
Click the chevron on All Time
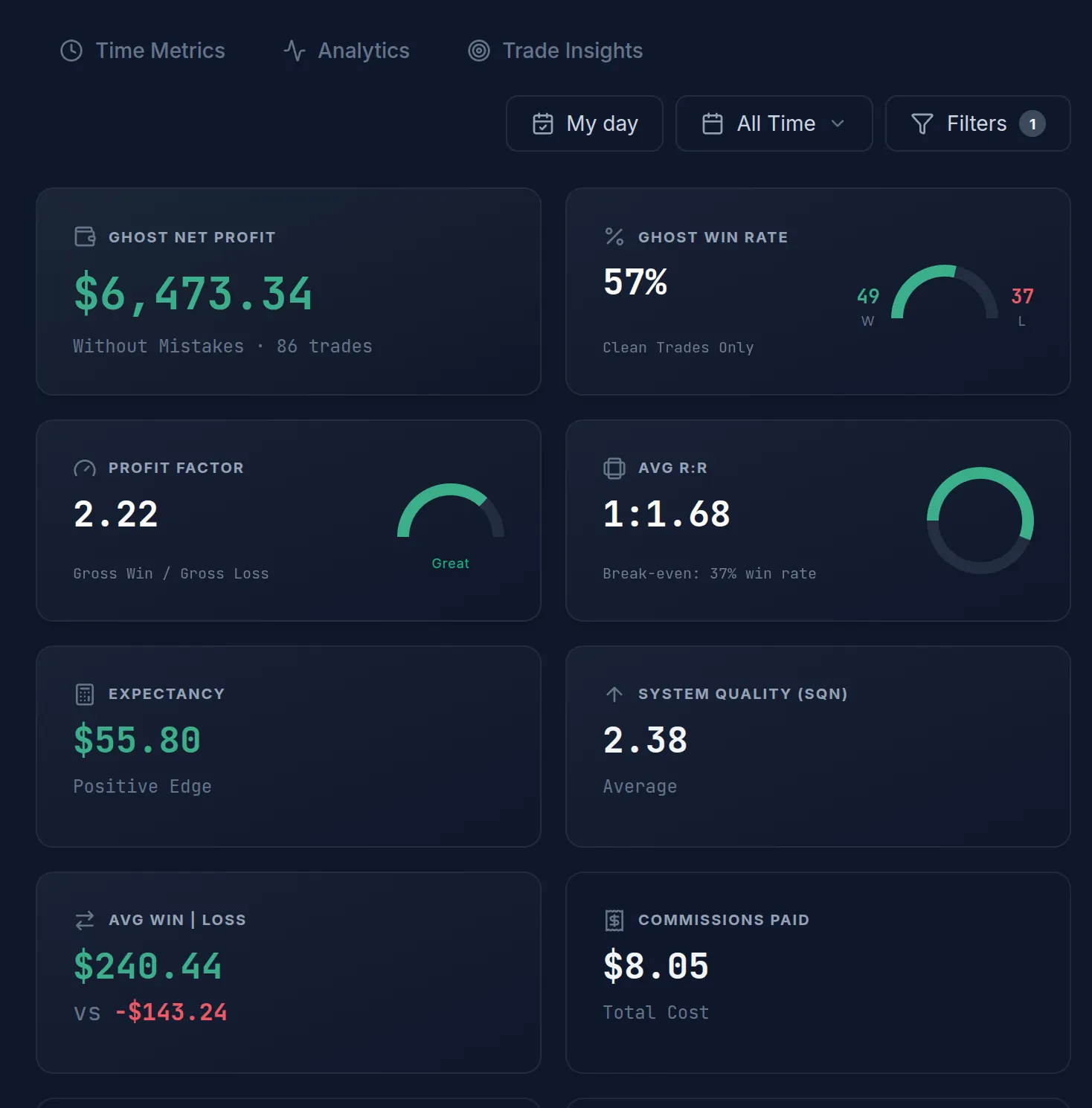[838, 123]
